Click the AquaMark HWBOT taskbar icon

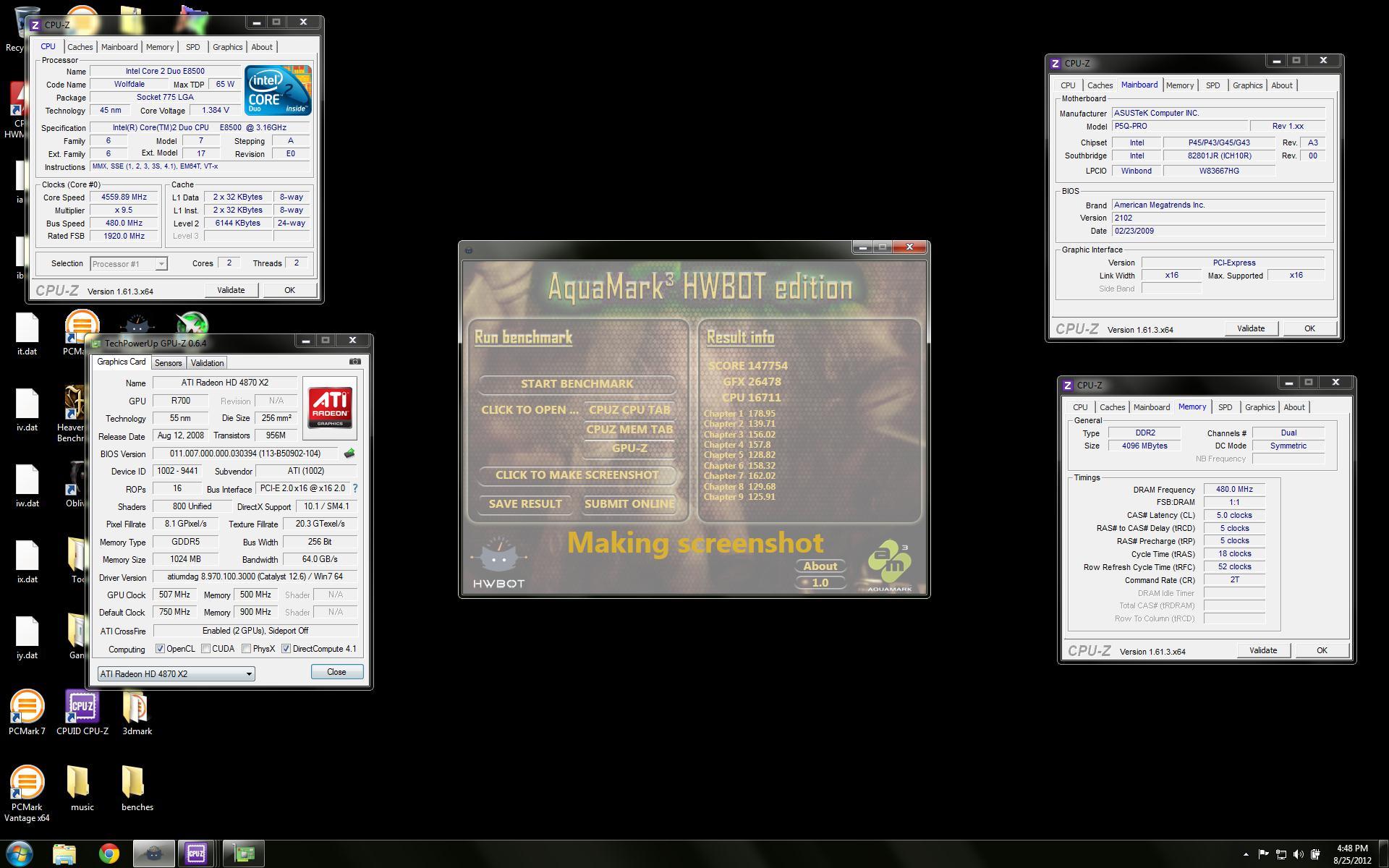(x=153, y=854)
